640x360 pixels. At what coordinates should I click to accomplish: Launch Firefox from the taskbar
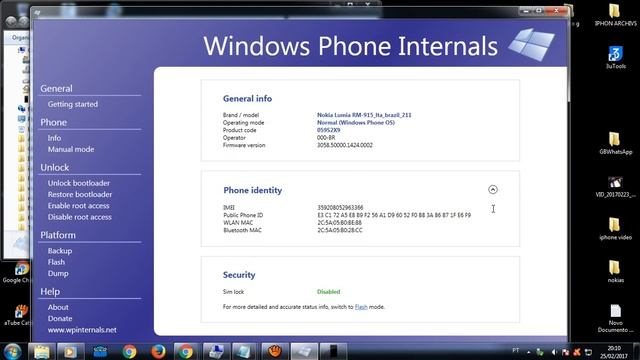coord(158,351)
